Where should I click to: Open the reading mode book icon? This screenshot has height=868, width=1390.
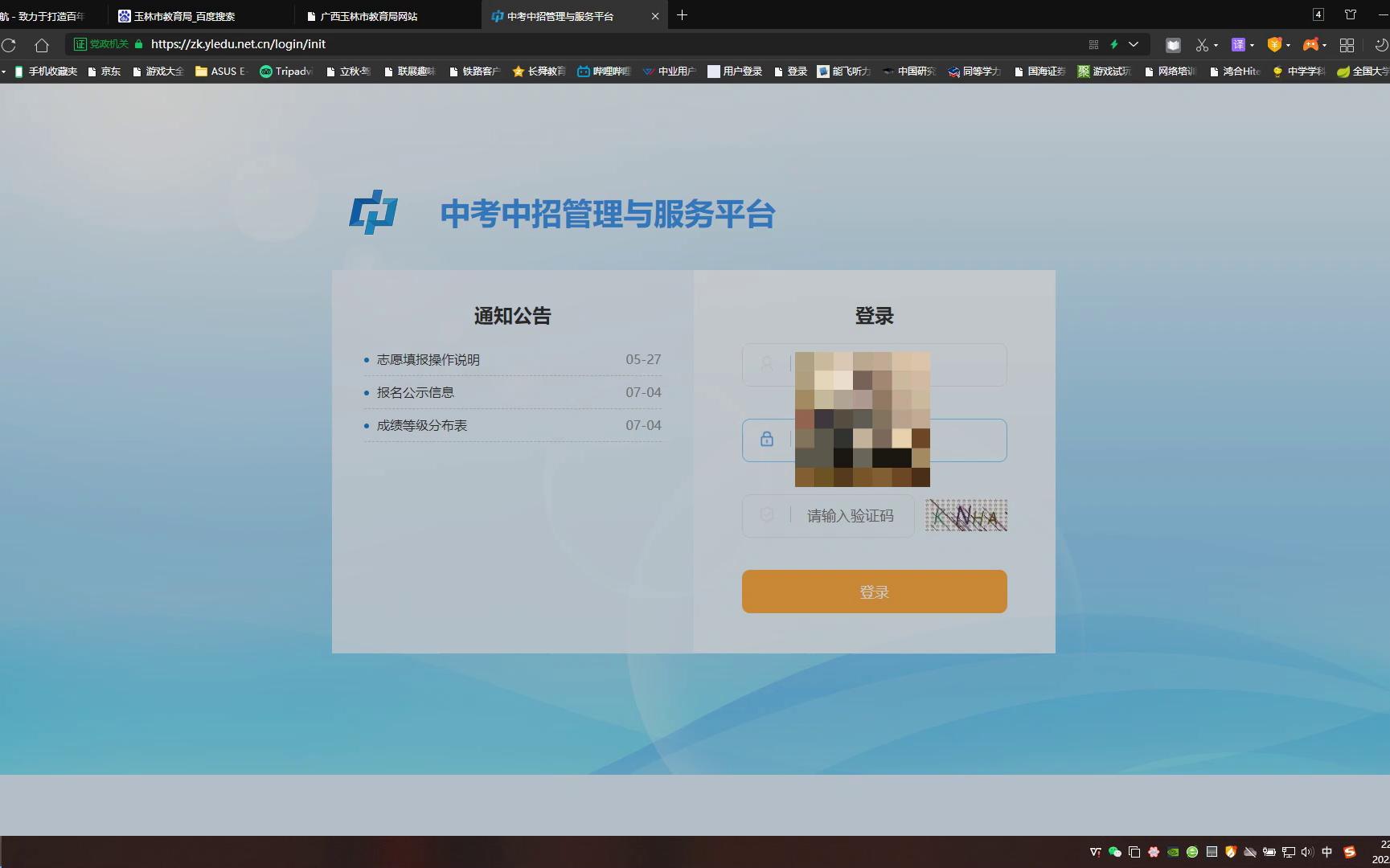pyautogui.click(x=1173, y=45)
